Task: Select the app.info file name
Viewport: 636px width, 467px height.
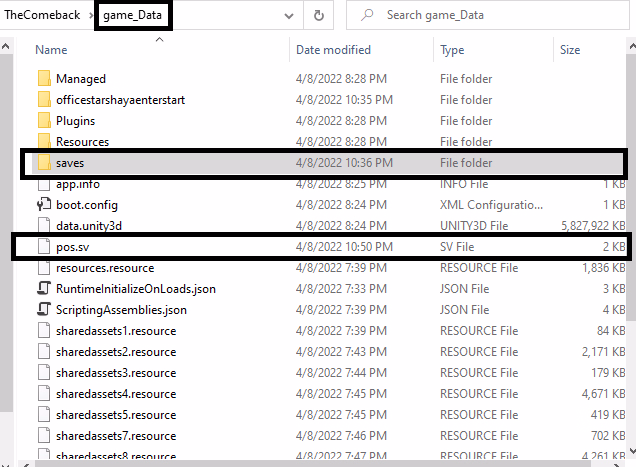Action: (x=78, y=184)
